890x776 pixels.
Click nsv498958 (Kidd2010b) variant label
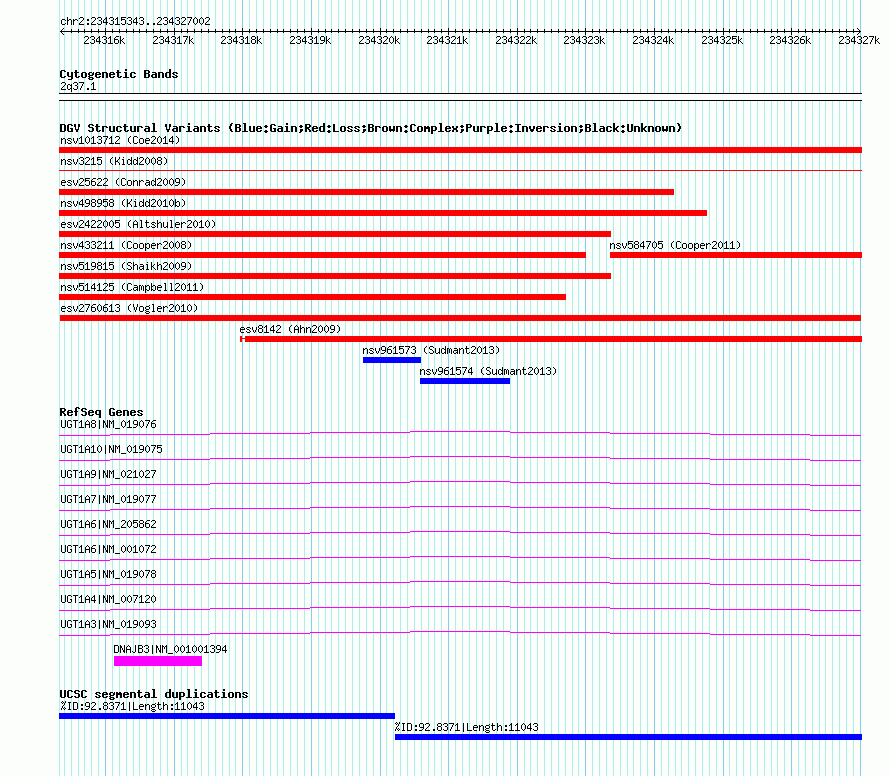click(x=123, y=203)
